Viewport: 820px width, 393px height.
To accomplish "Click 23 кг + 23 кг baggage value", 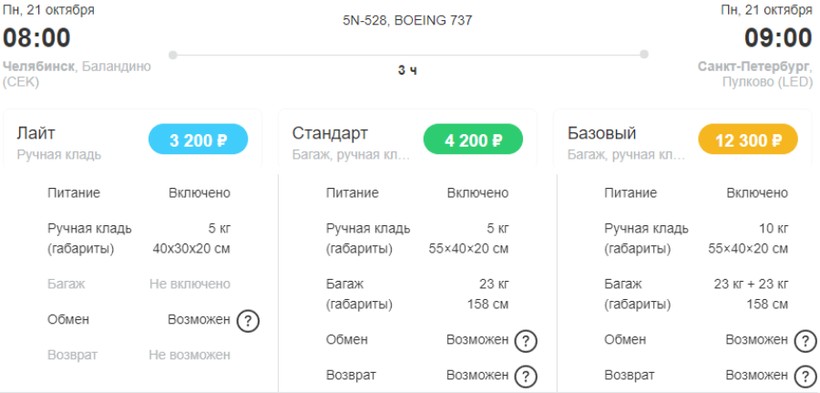I will 751,284.
